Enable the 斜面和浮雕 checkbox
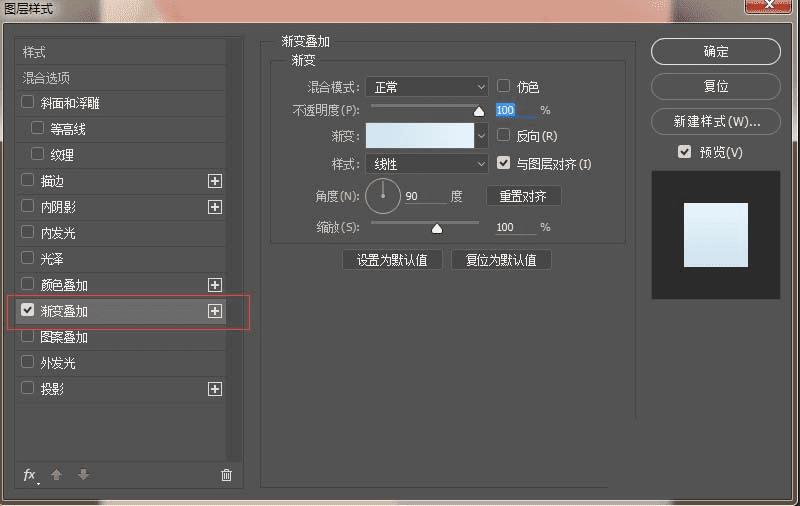Screen dimensions: 800x506 [x=28, y=102]
